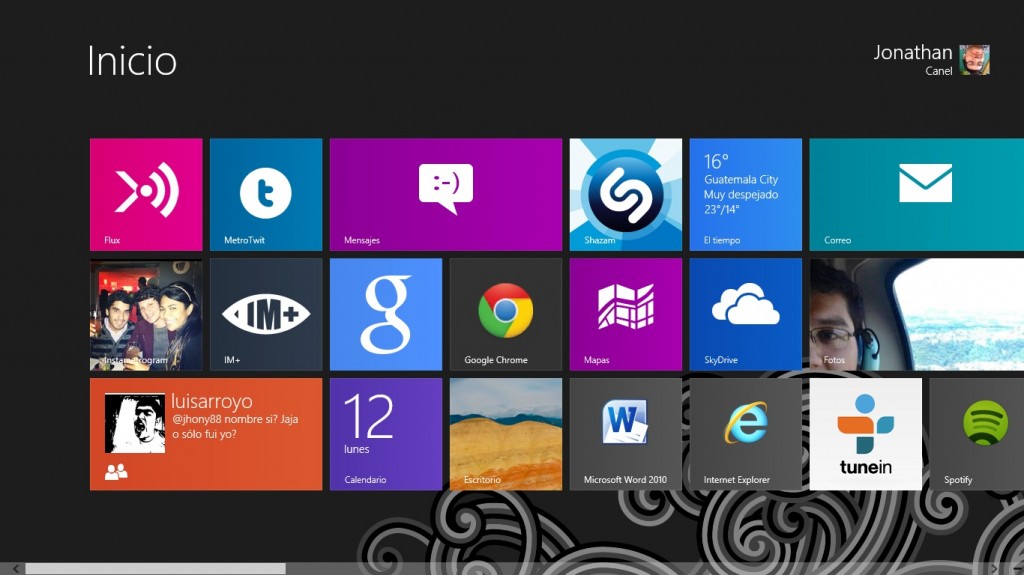Open Calendario tile showing 12 lunes

pyautogui.click(x=385, y=434)
